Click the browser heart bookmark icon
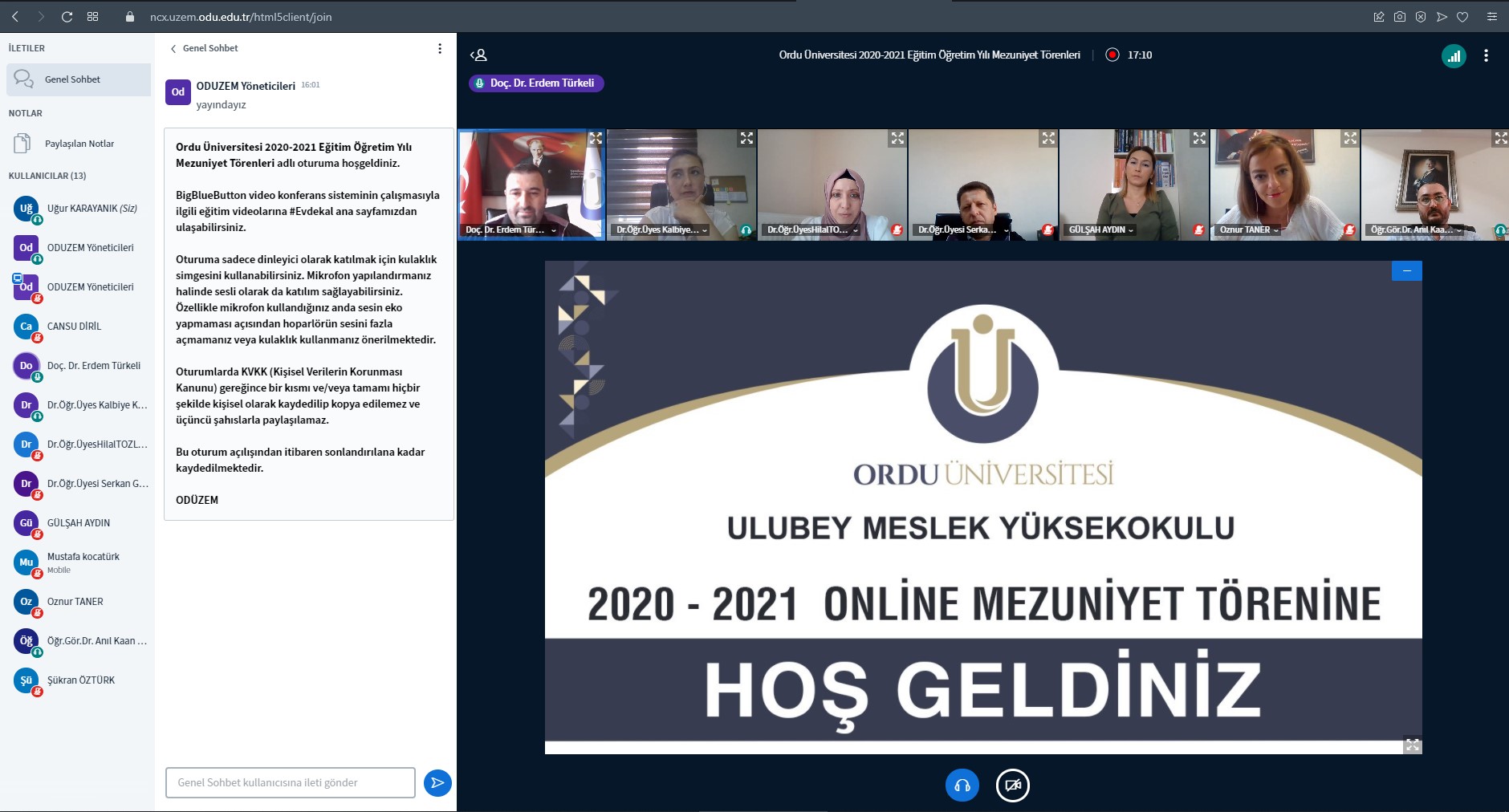Viewport: 1509px width, 812px height. [1462, 16]
